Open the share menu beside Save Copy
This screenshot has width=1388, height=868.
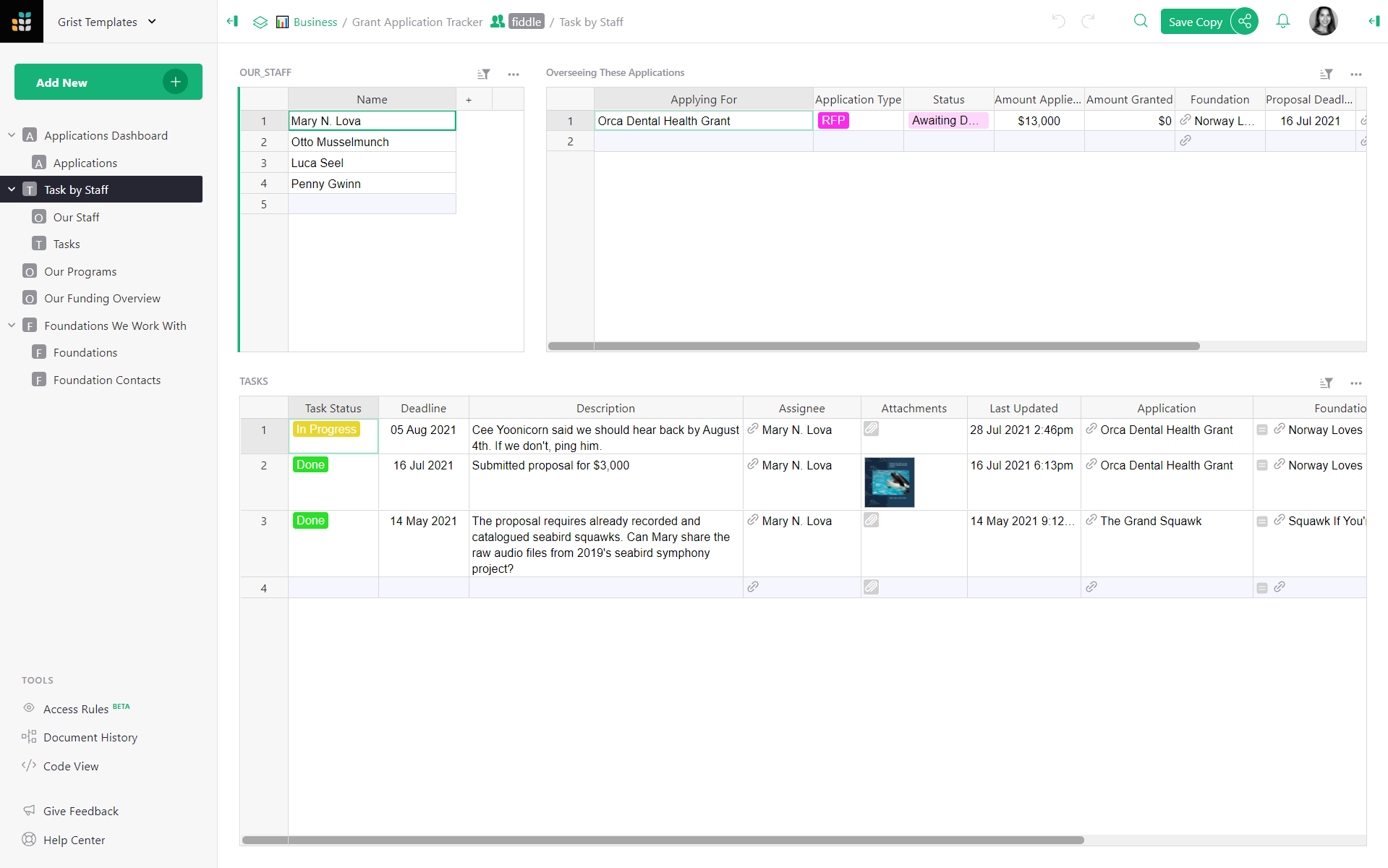tap(1244, 21)
